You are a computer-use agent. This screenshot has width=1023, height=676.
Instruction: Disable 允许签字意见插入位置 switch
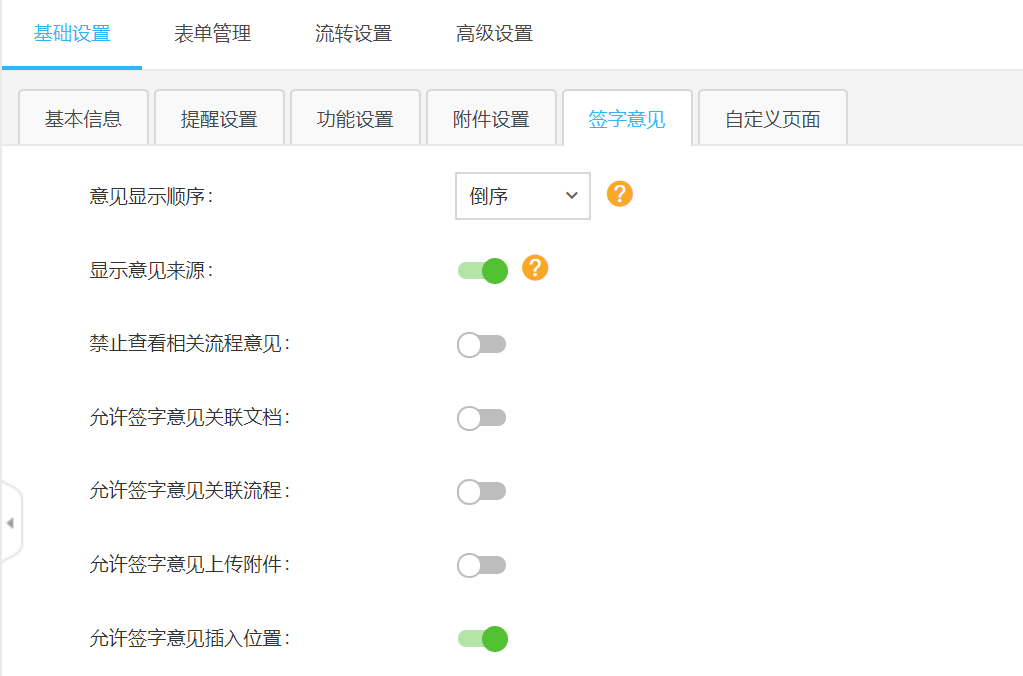483,638
